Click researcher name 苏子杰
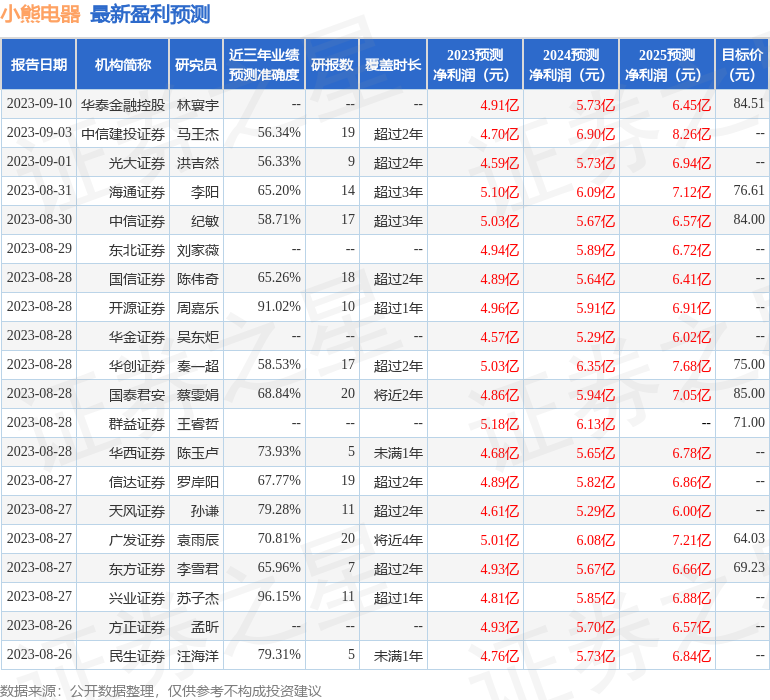 coord(198,598)
